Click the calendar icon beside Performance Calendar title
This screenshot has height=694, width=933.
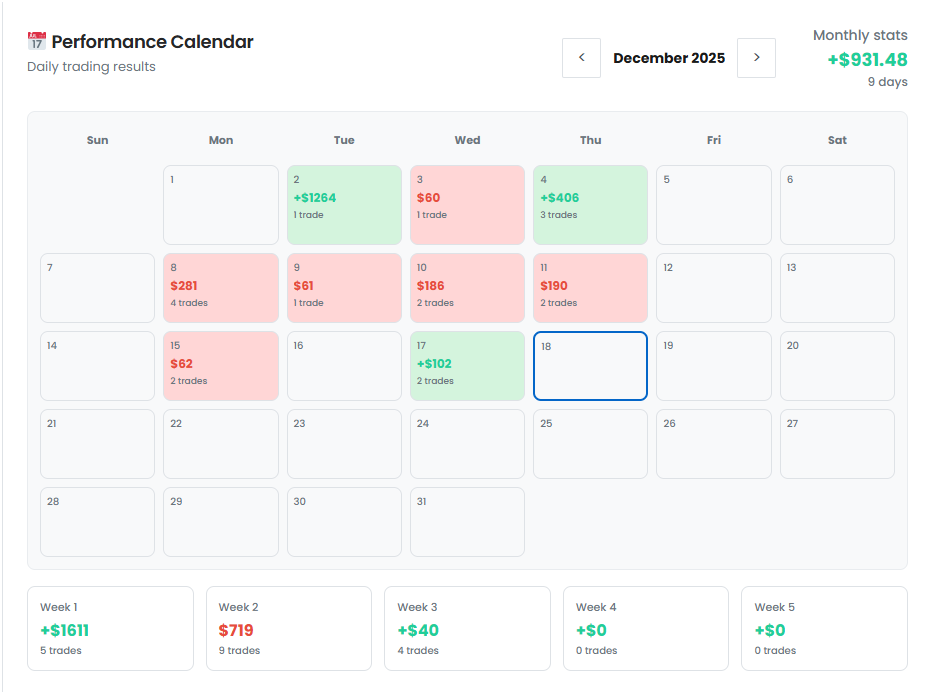pyautogui.click(x=36, y=40)
